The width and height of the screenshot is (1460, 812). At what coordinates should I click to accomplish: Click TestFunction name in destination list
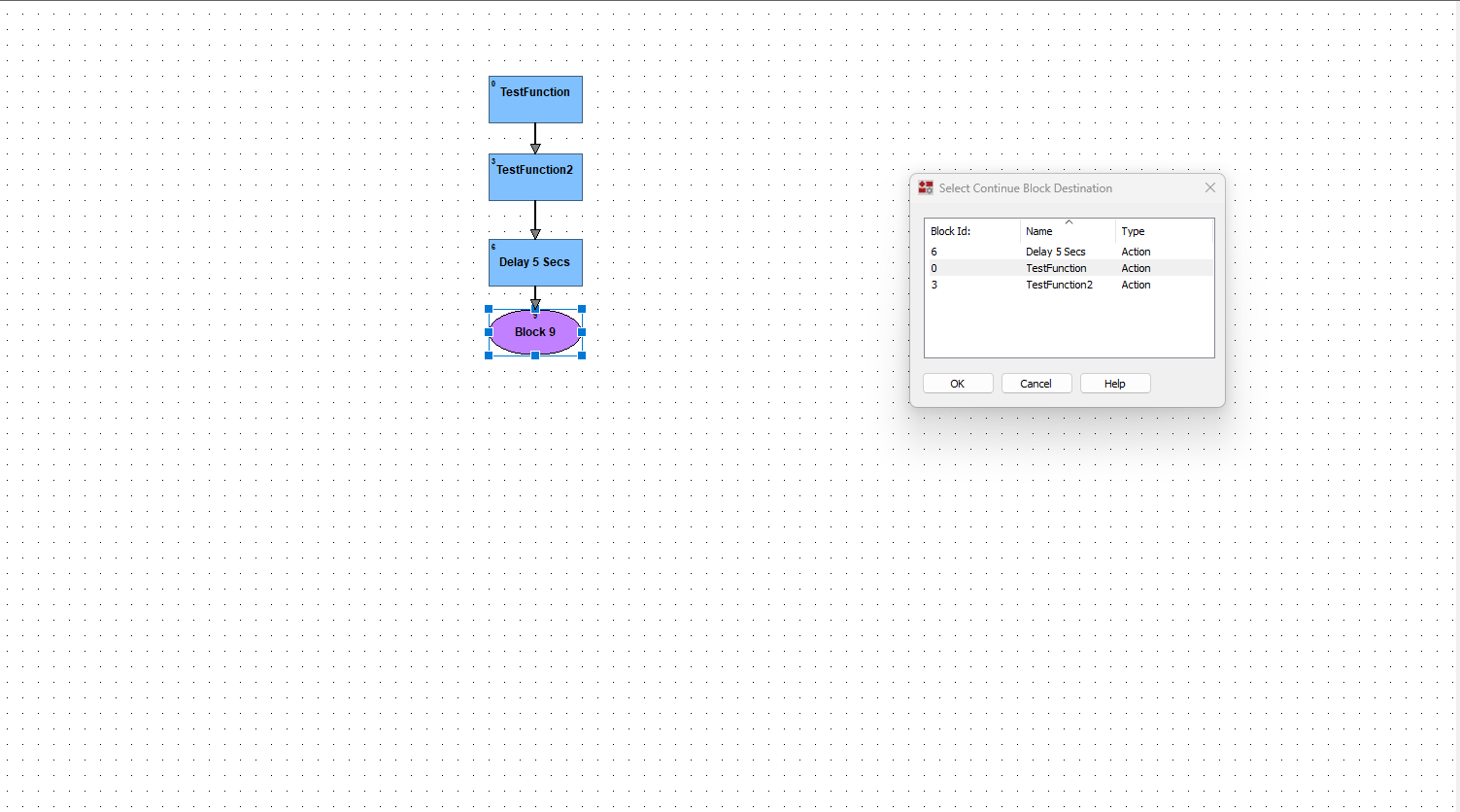pos(1056,268)
